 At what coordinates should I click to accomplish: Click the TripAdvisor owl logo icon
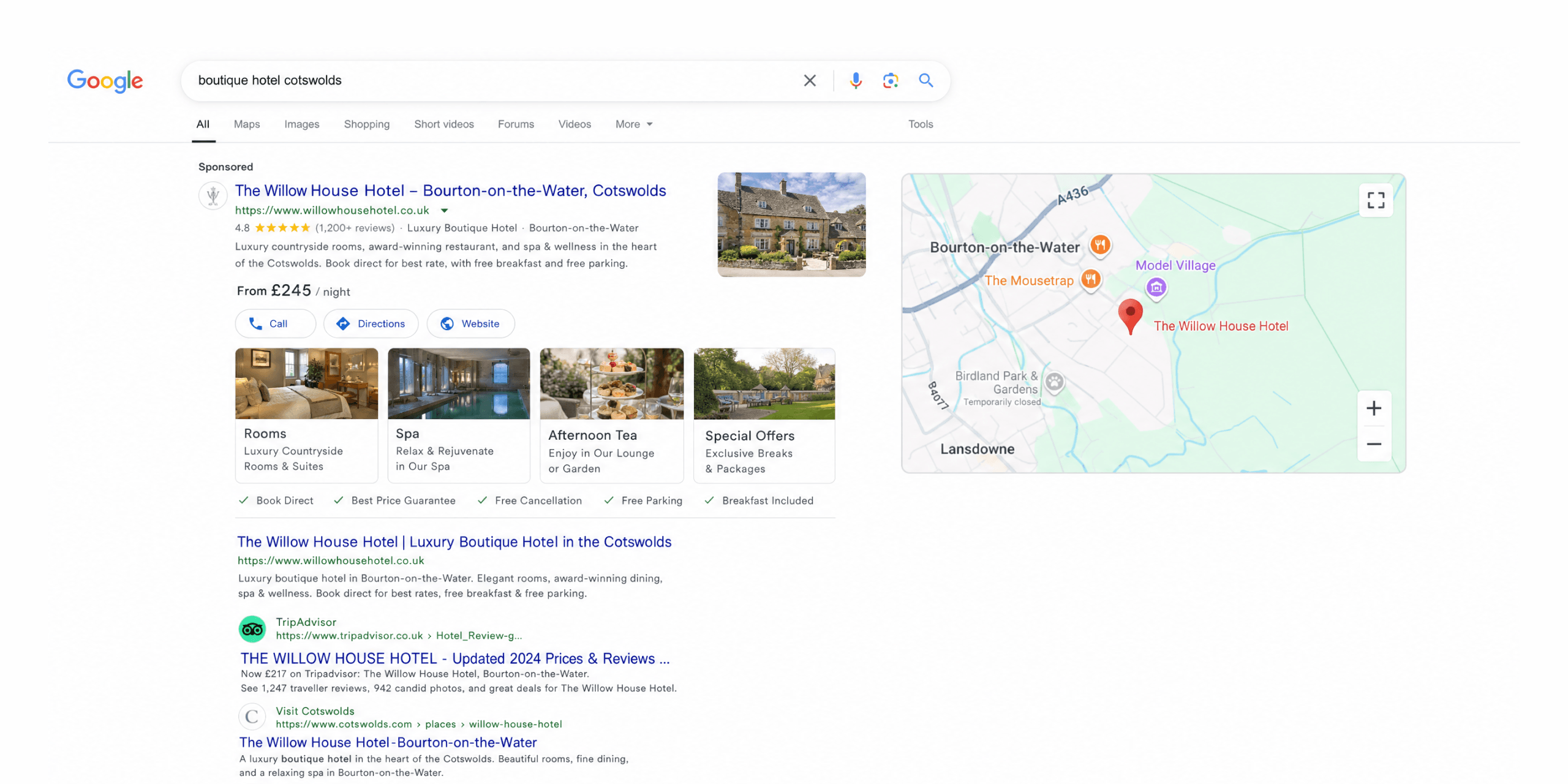tap(252, 628)
